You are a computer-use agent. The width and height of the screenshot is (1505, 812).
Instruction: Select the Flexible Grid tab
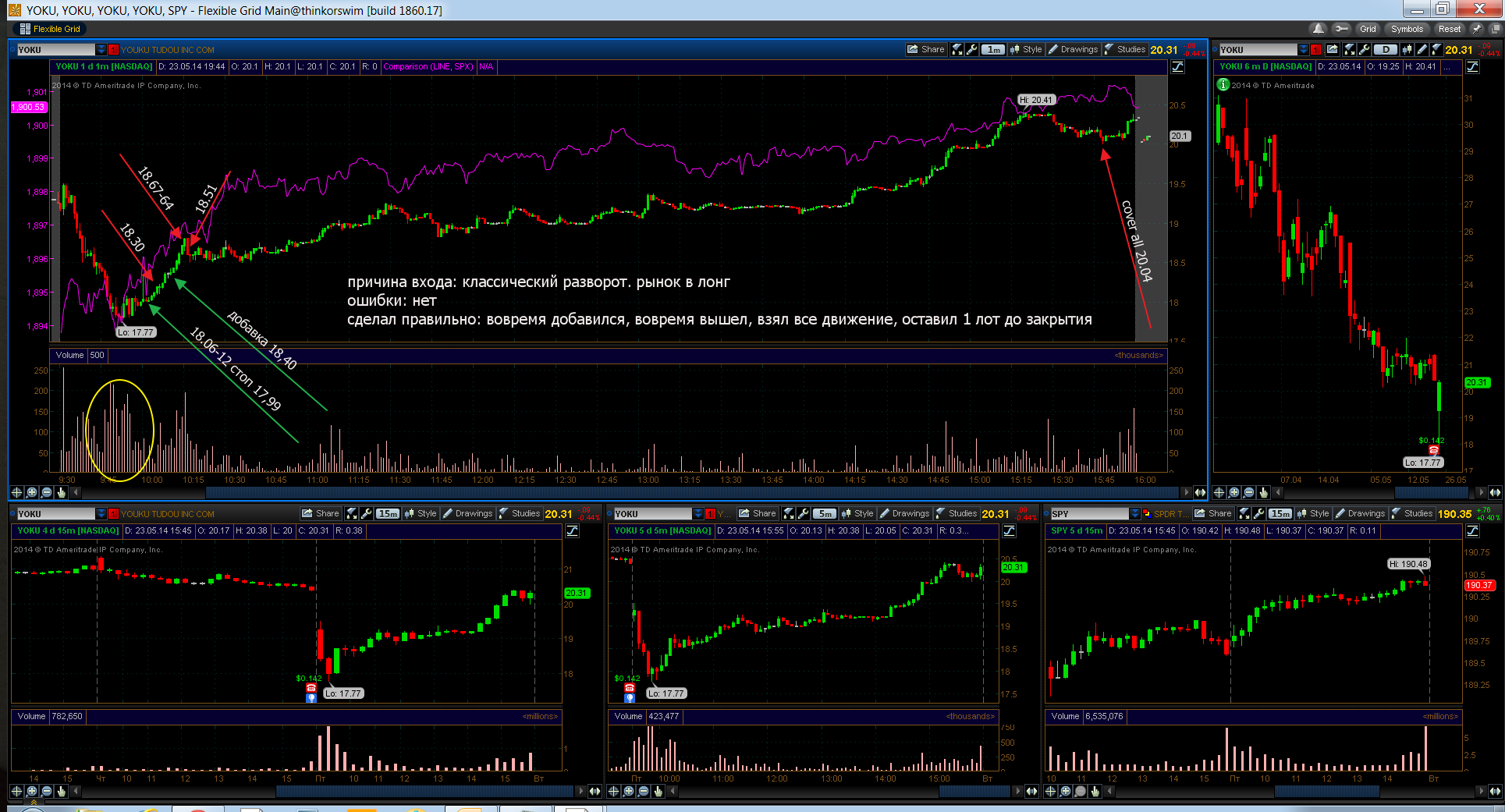click(x=50, y=29)
